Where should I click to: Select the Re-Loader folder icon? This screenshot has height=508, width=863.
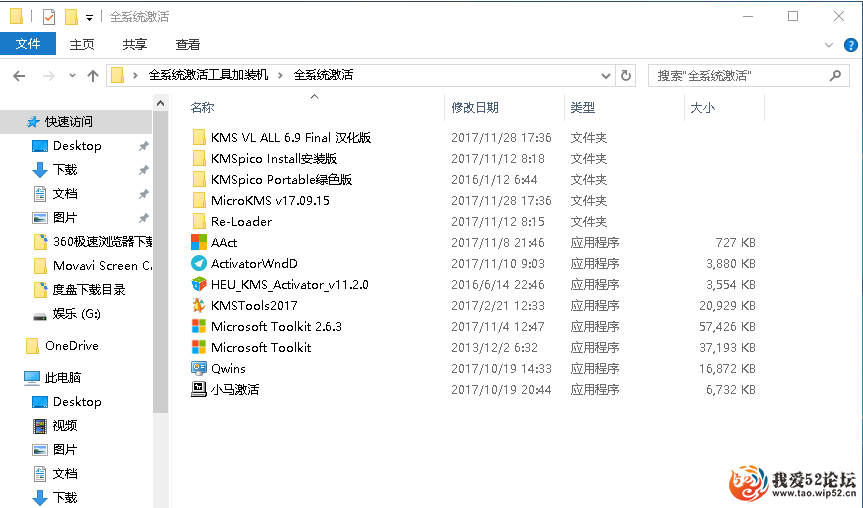pos(199,221)
